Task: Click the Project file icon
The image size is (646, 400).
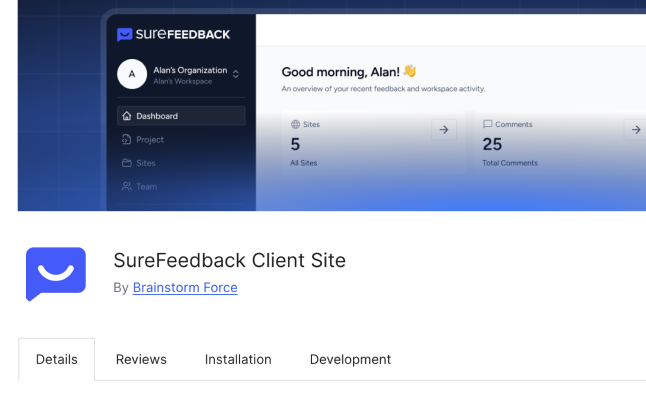Action: [x=126, y=140]
